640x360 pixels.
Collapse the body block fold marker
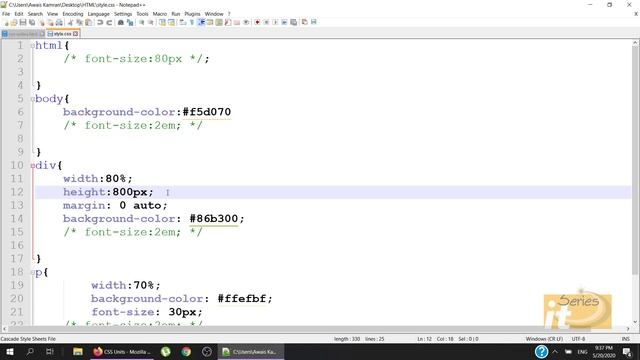(x=33, y=99)
